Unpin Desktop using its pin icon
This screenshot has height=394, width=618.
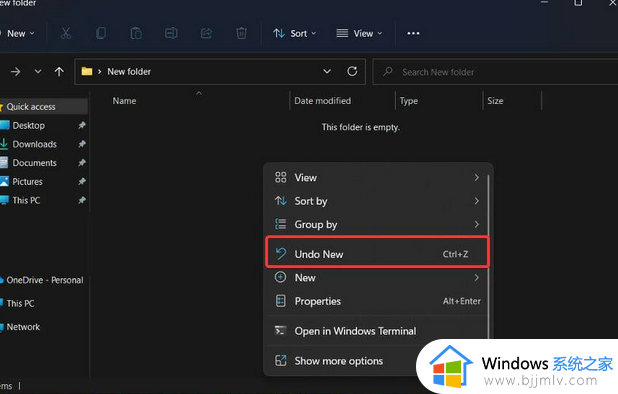[x=82, y=125]
